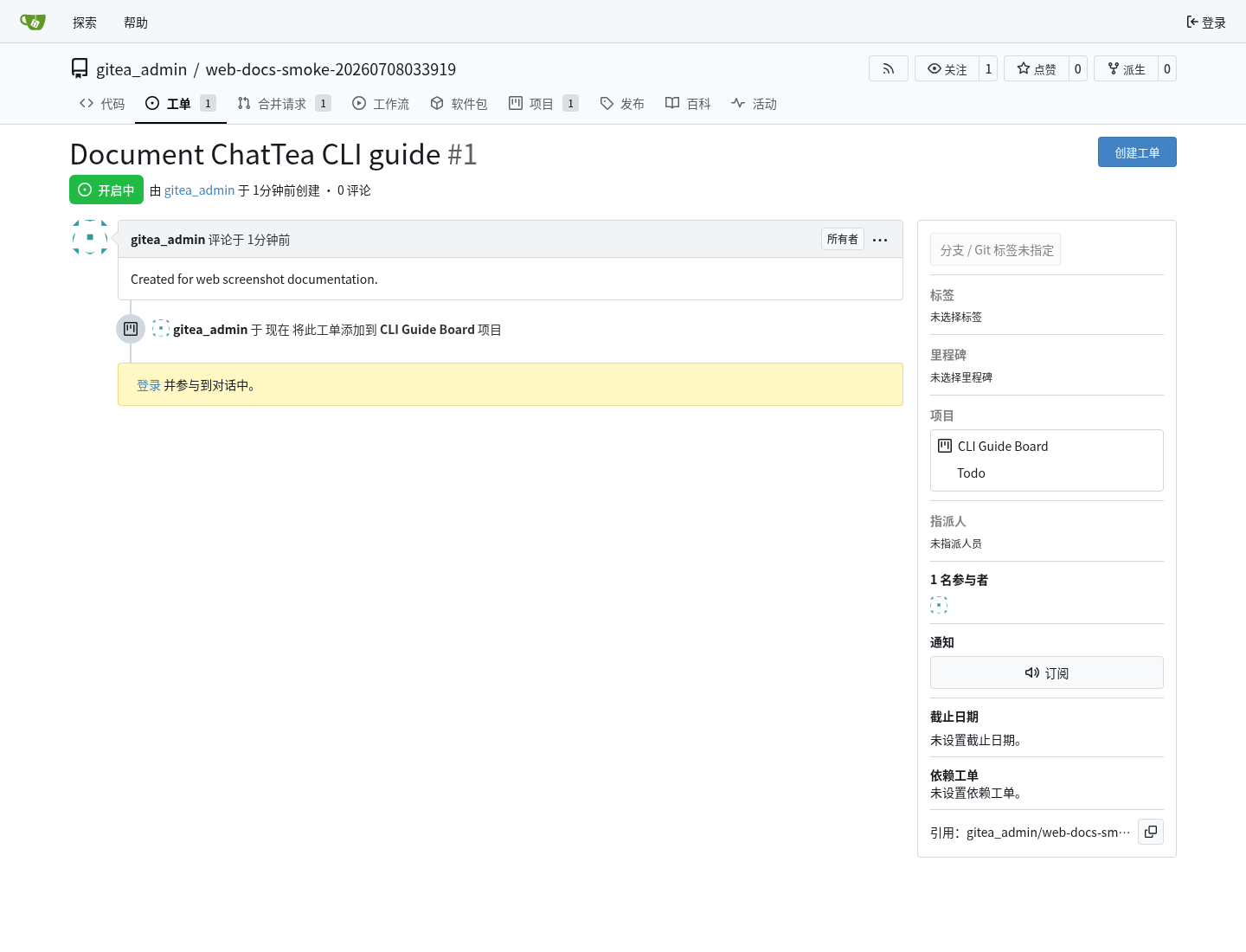Switch to the 工单 tab

181,104
